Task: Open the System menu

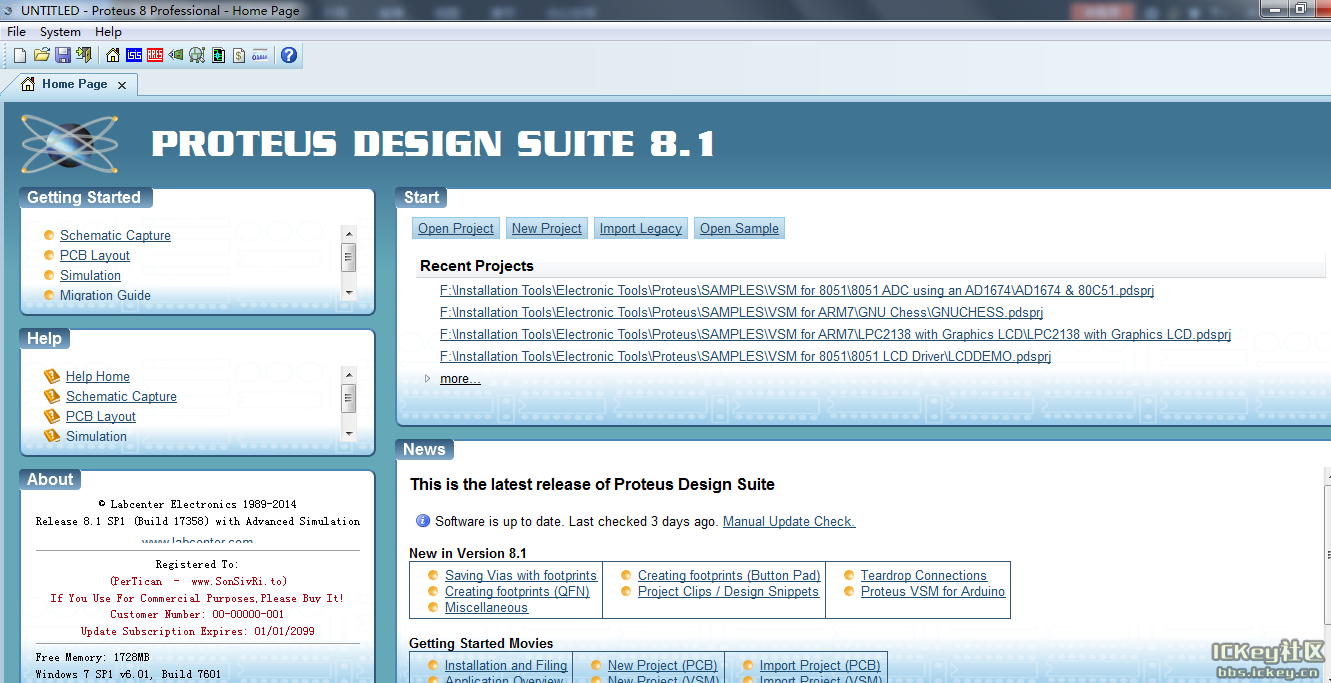Action: [x=60, y=32]
